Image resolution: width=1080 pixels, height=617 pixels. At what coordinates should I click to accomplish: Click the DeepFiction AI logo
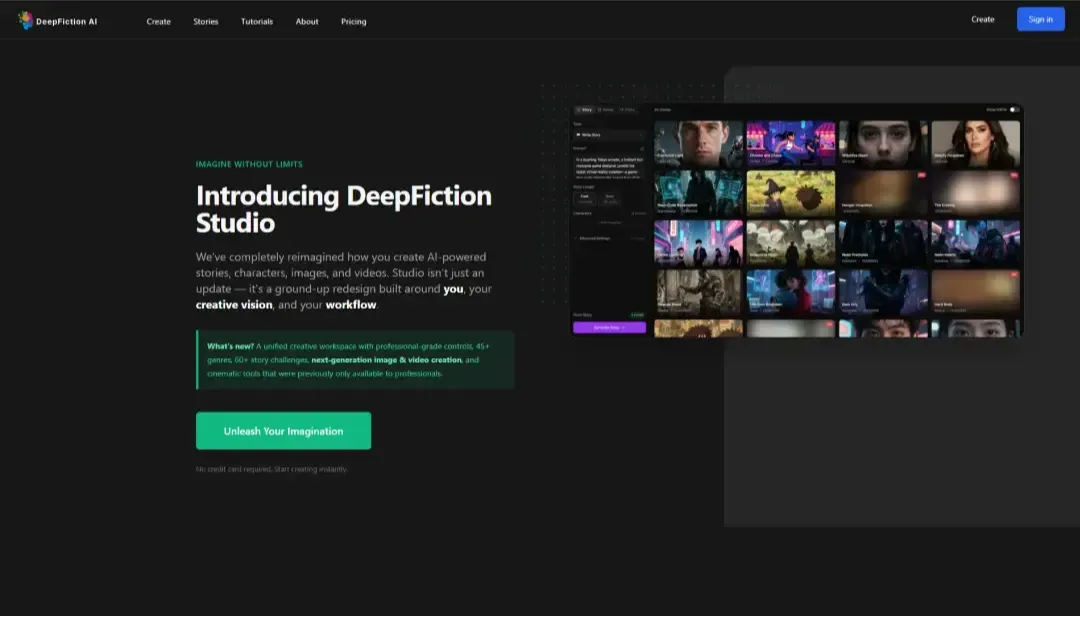click(x=58, y=21)
